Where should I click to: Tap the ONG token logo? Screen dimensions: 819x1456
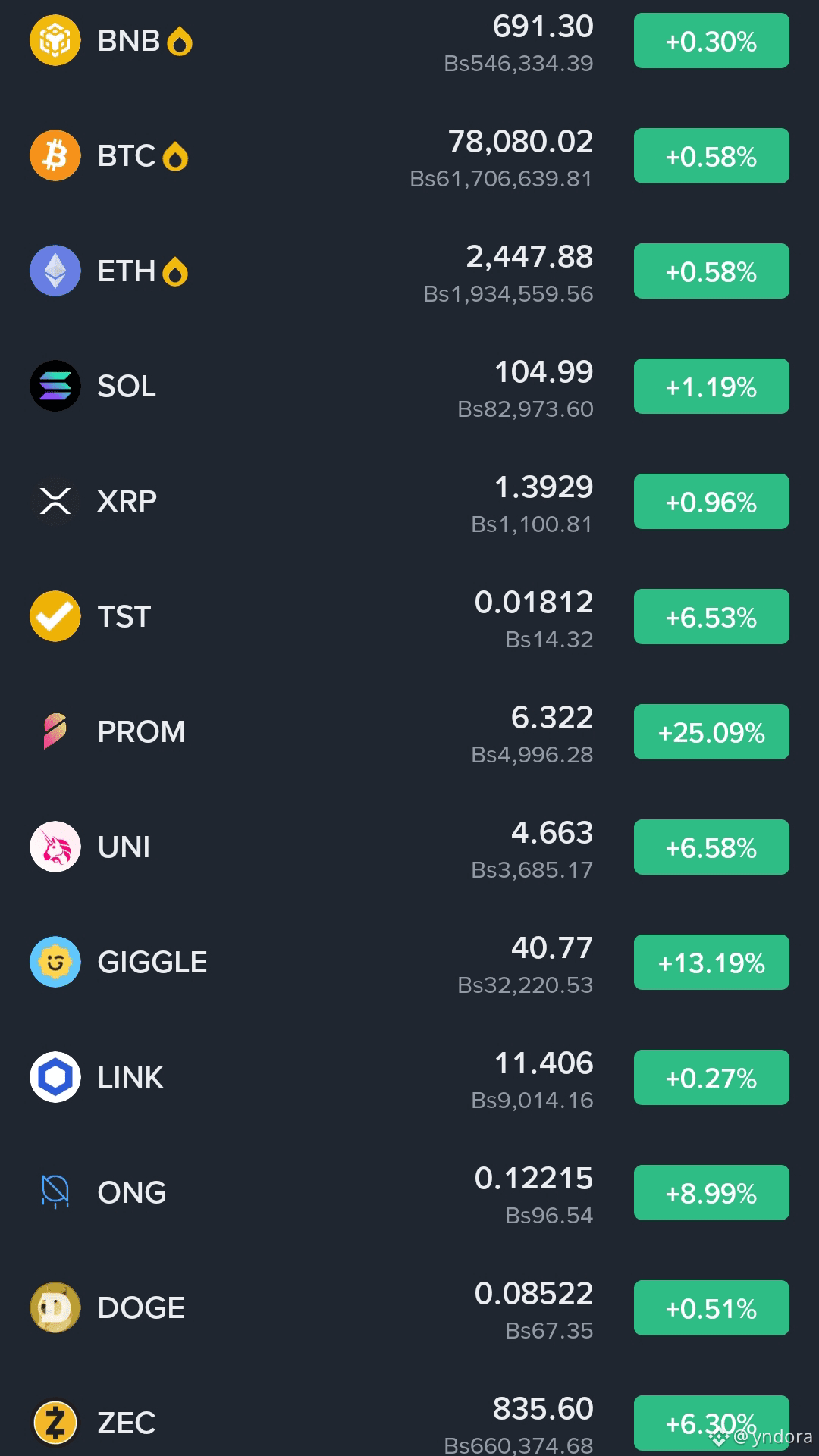(x=55, y=1192)
